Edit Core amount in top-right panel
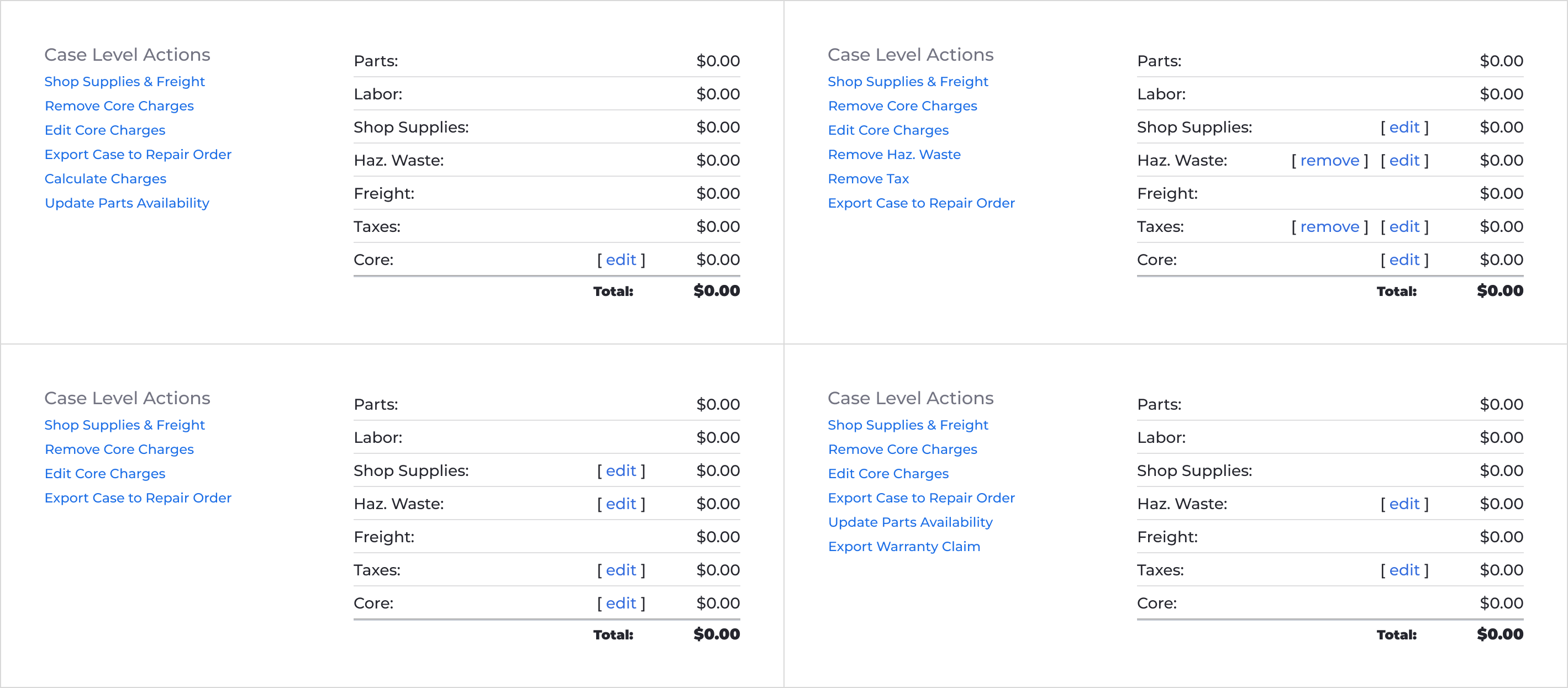 click(x=1404, y=260)
